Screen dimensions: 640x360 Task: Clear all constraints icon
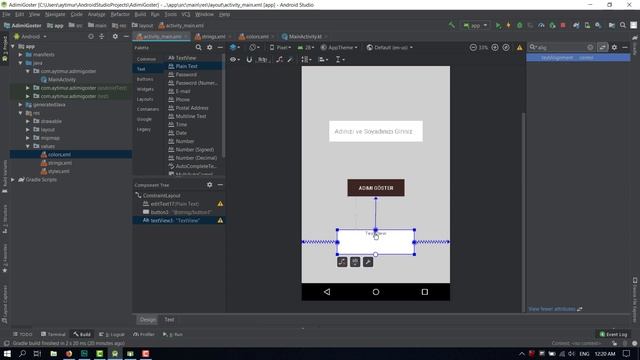[279, 60]
